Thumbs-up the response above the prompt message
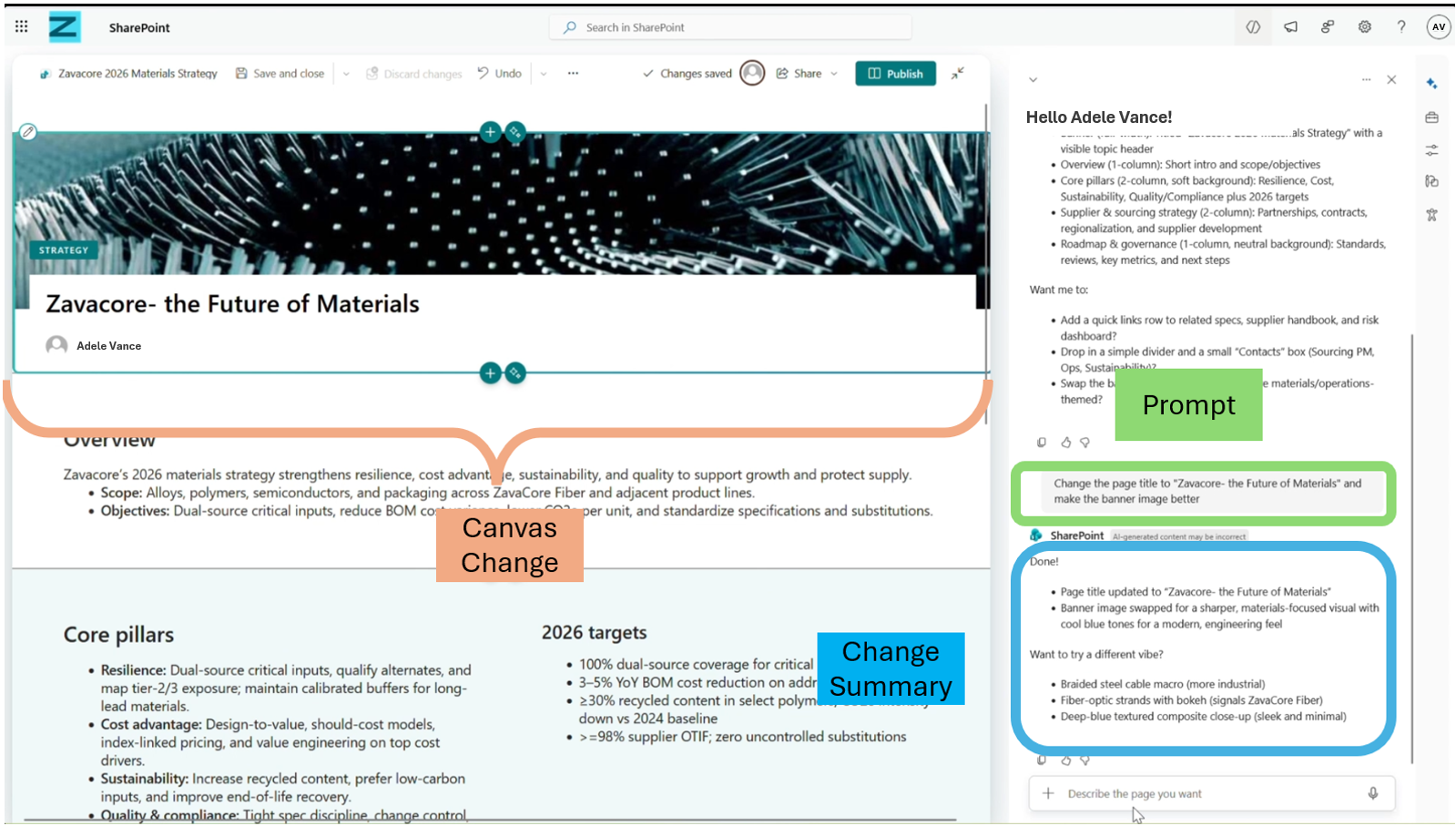The width and height of the screenshot is (1456, 826). [x=1065, y=443]
